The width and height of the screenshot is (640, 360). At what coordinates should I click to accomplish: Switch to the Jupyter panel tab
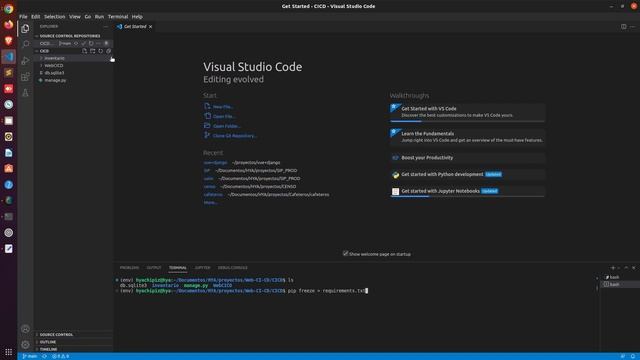(x=202, y=268)
